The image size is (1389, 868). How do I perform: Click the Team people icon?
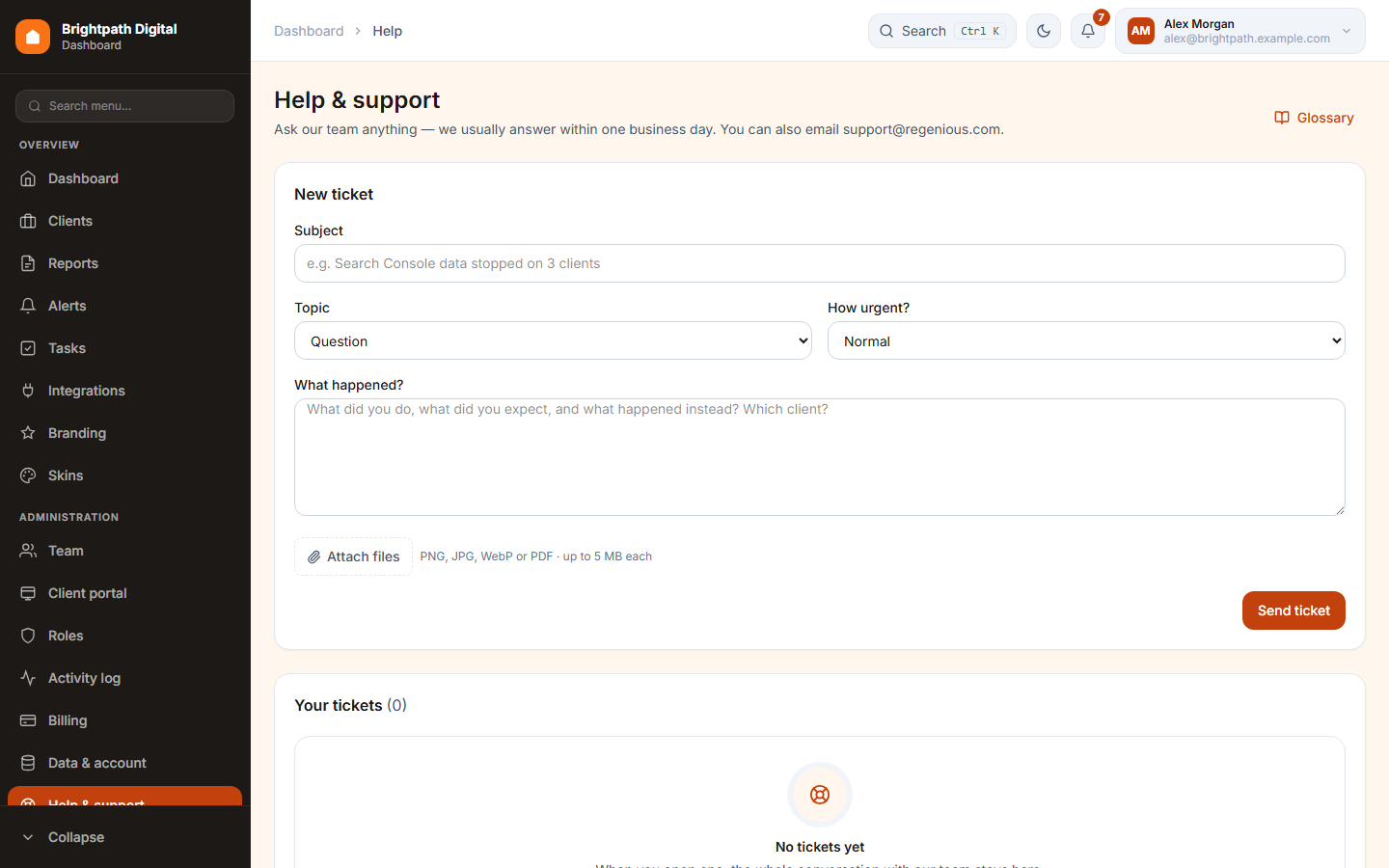[28, 551]
